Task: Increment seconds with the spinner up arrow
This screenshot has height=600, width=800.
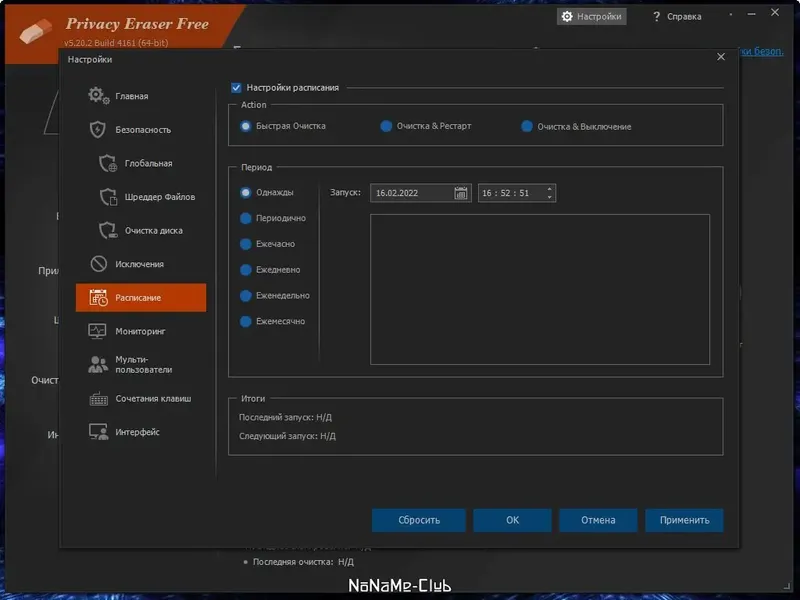Action: (549, 188)
